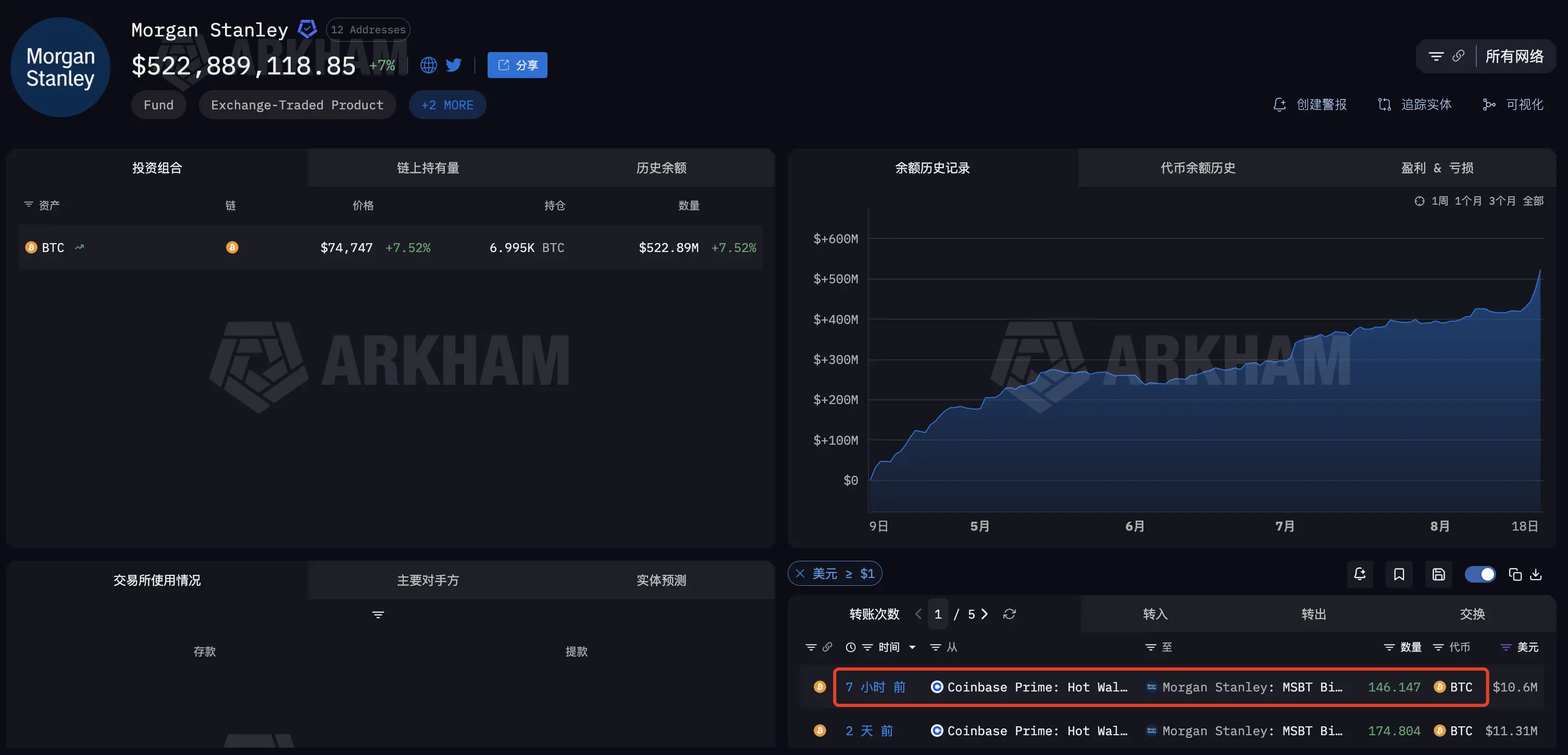Viewport: 1568px width, 755px height.
Task: Open the network filter icon beside 所有网络
Action: 1436,56
